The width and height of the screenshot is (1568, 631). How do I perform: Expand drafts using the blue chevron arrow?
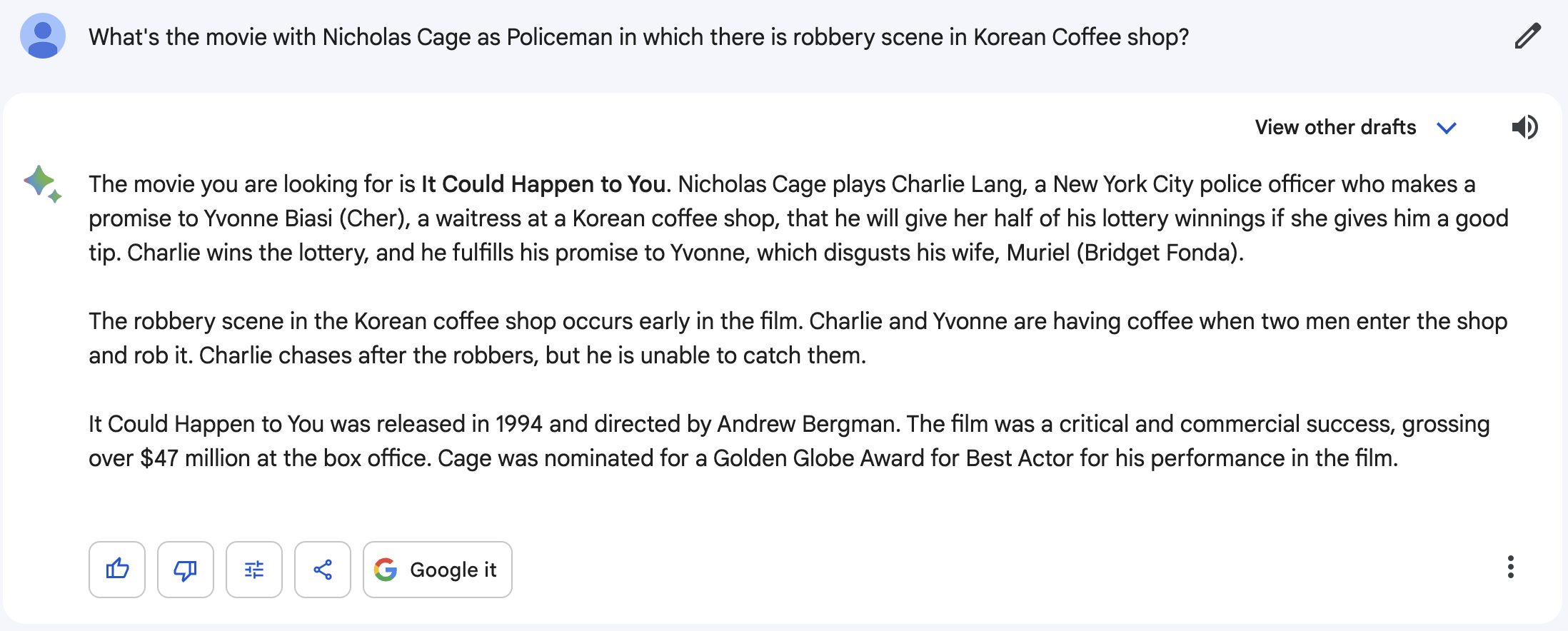[x=1447, y=128]
